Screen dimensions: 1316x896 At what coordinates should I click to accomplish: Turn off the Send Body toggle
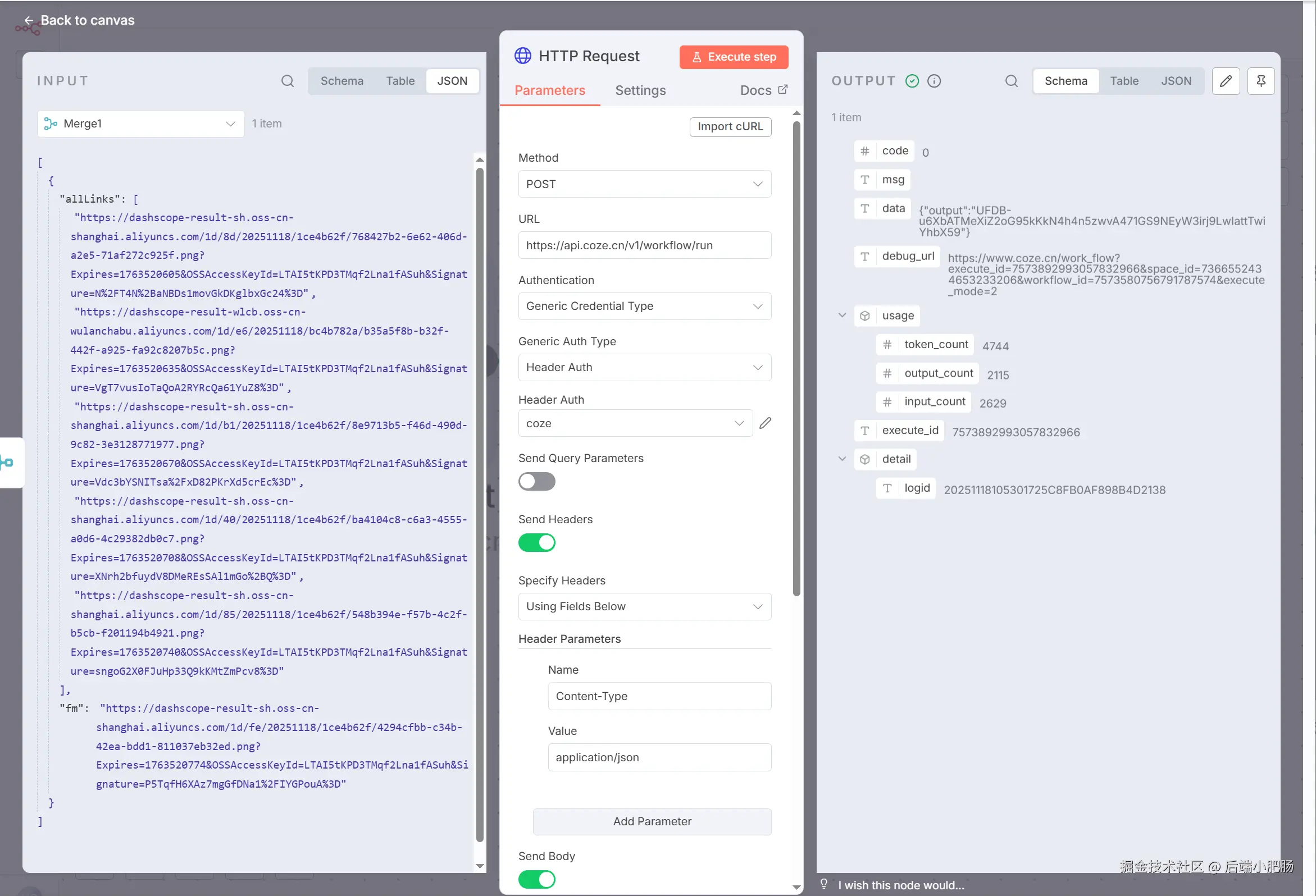(536, 879)
